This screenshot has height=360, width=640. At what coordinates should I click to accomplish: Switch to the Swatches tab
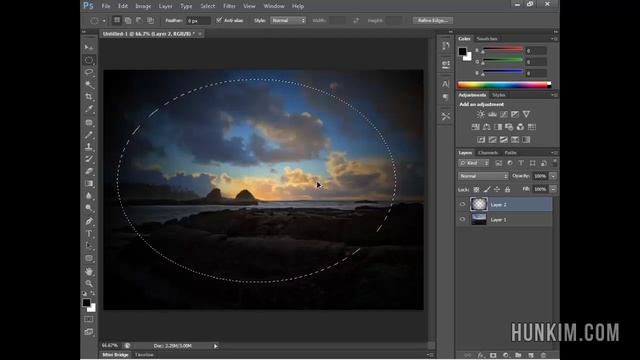tap(487, 39)
